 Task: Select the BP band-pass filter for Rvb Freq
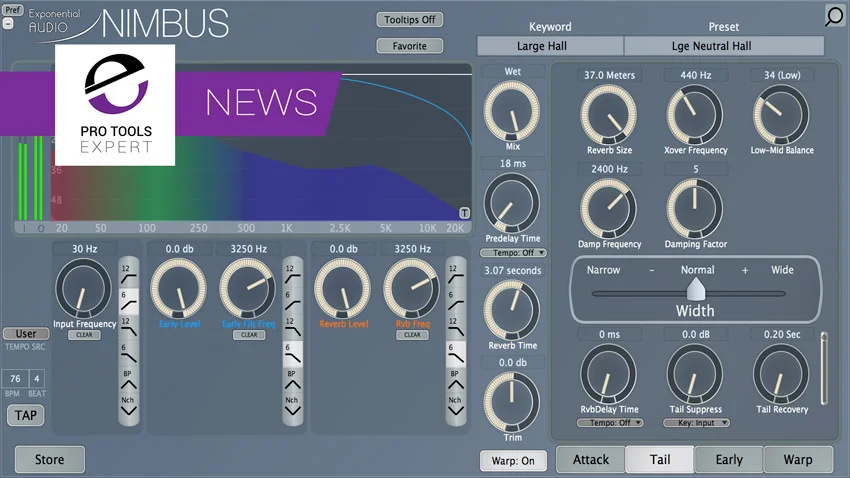[x=456, y=380]
